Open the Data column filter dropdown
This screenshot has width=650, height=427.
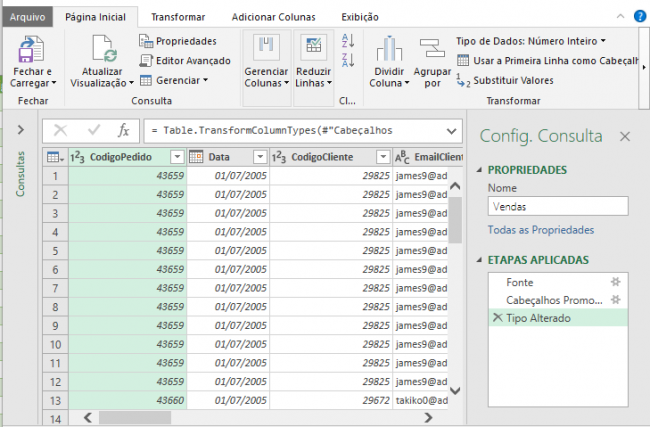point(259,157)
